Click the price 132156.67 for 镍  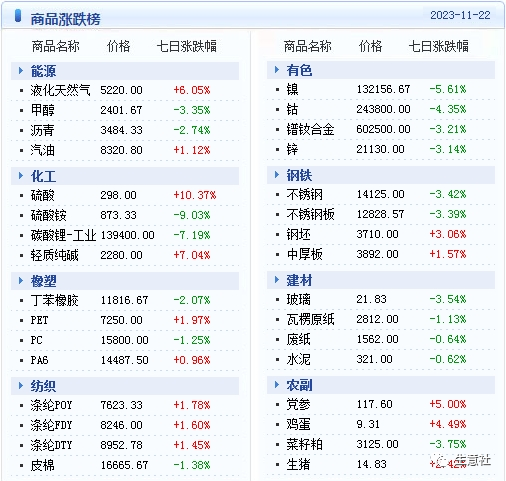coord(383,89)
